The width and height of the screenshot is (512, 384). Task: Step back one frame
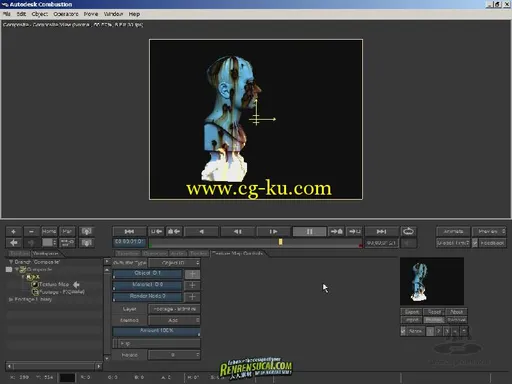pos(237,231)
